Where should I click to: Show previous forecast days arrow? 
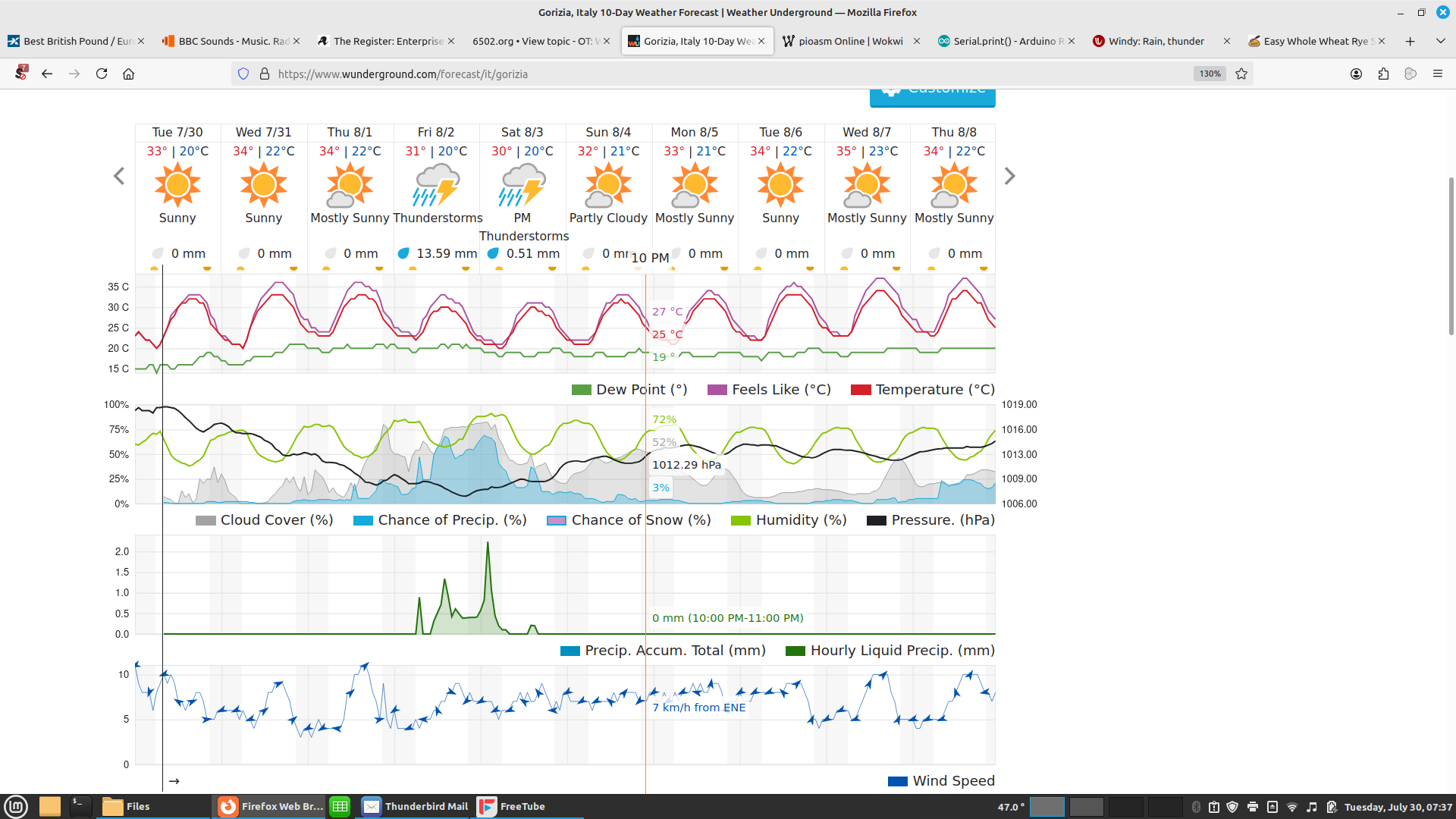pyautogui.click(x=119, y=177)
